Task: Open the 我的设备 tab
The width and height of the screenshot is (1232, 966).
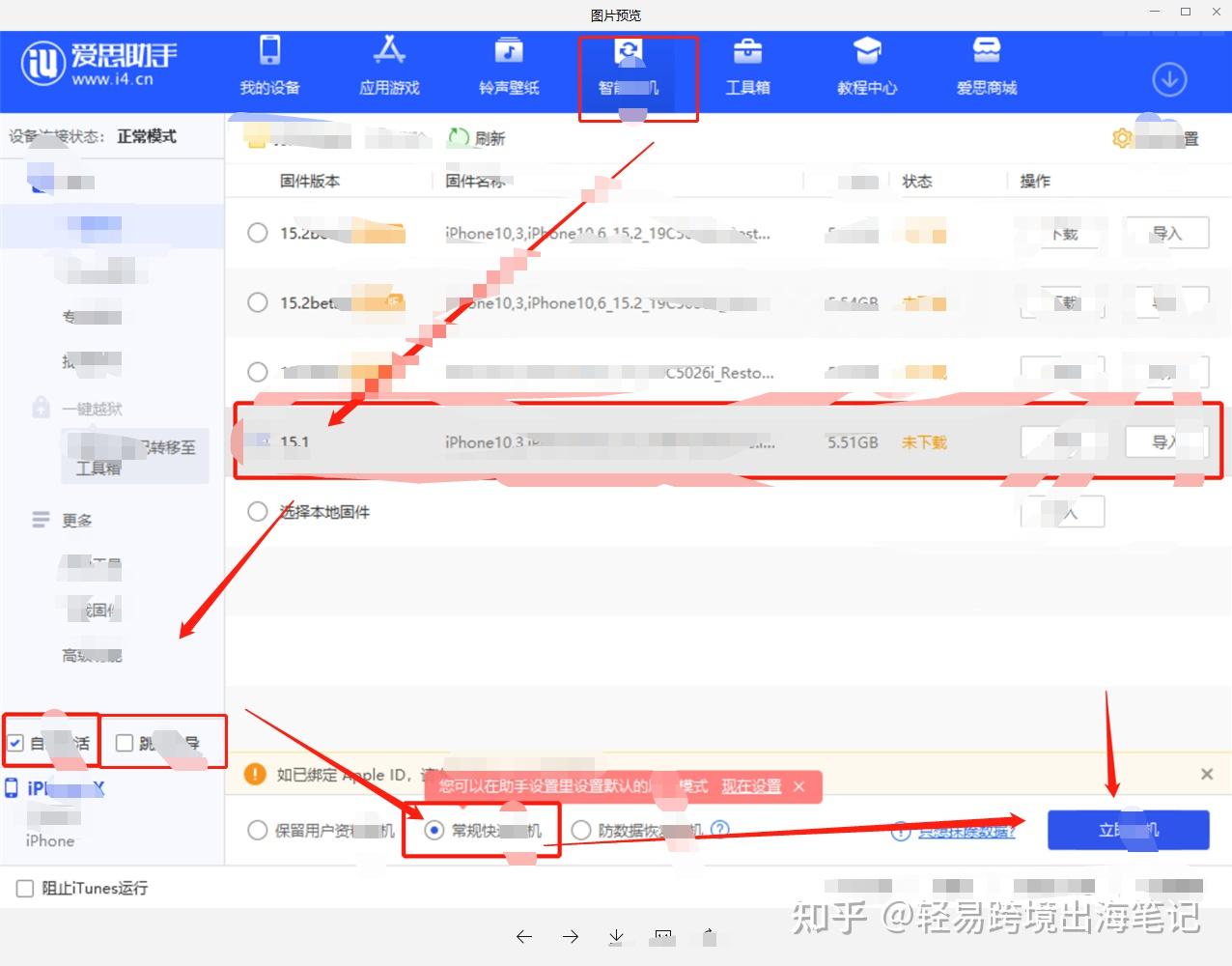Action: [269, 66]
